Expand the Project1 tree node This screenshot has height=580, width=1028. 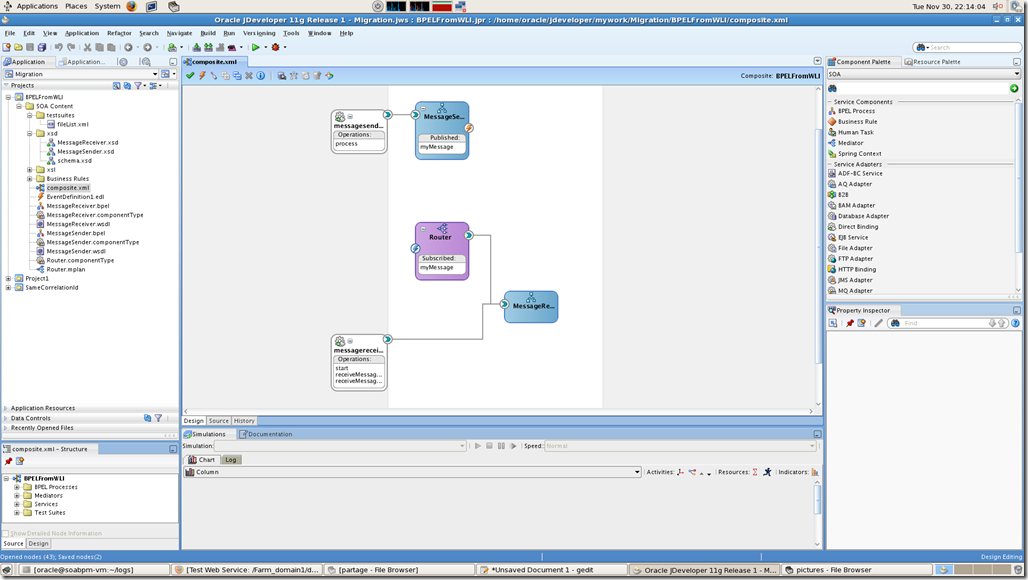click(x=9, y=279)
